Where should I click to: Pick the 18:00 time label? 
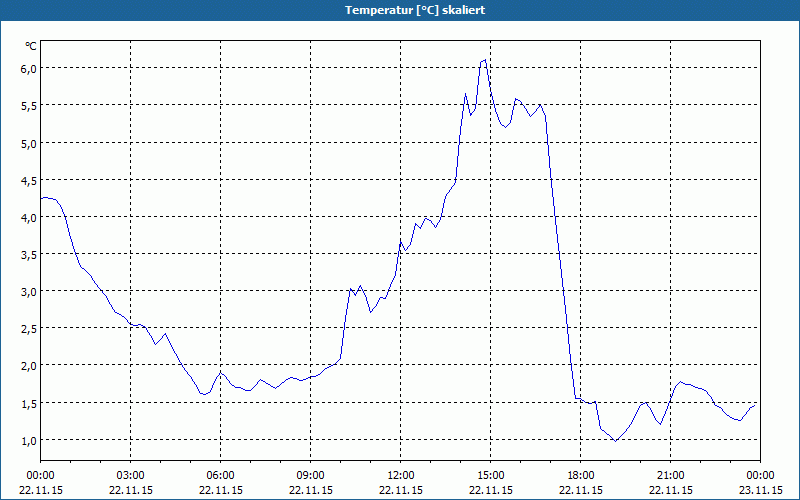coord(581,476)
